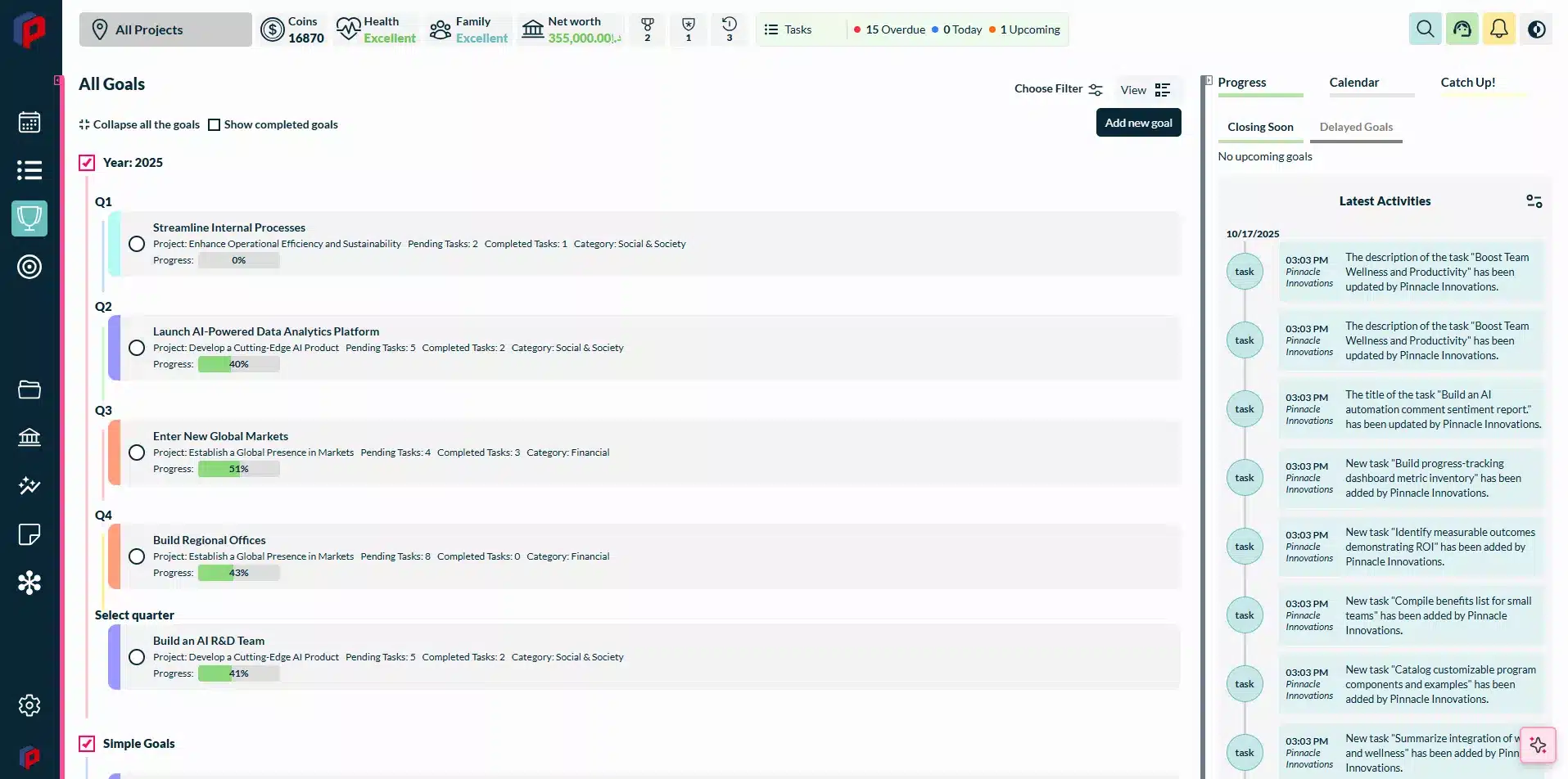Mark Launch AI-Powered Data Analytics Platform complete
Viewport: 1568px width, 779px height.
point(137,348)
